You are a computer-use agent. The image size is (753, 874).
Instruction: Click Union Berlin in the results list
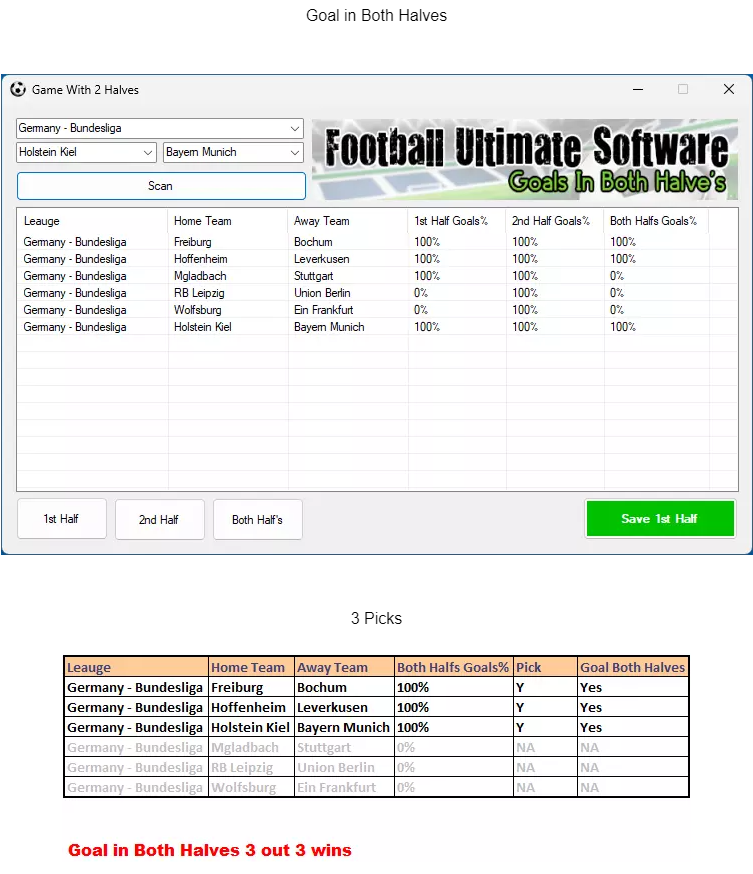click(322, 293)
